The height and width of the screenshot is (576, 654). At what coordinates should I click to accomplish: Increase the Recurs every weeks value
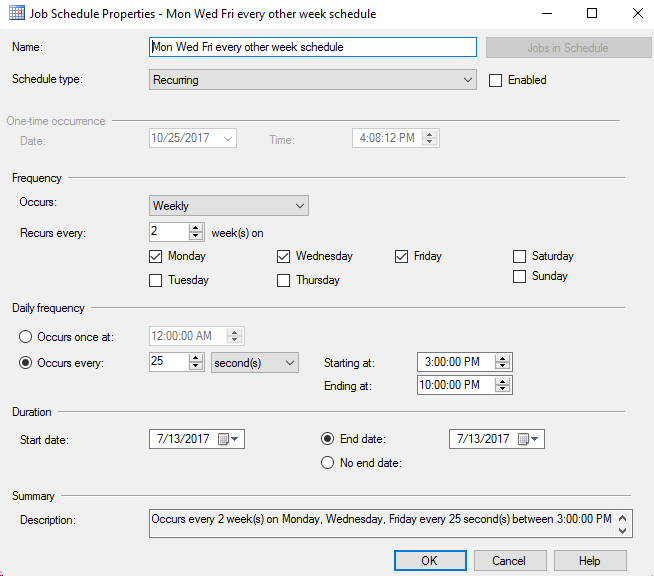[x=196, y=228]
